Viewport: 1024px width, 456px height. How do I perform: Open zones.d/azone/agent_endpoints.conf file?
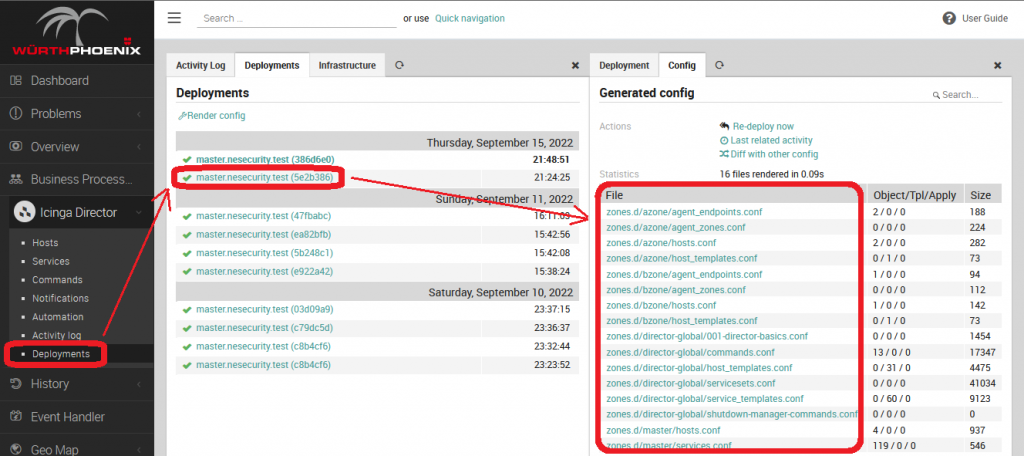pos(684,212)
